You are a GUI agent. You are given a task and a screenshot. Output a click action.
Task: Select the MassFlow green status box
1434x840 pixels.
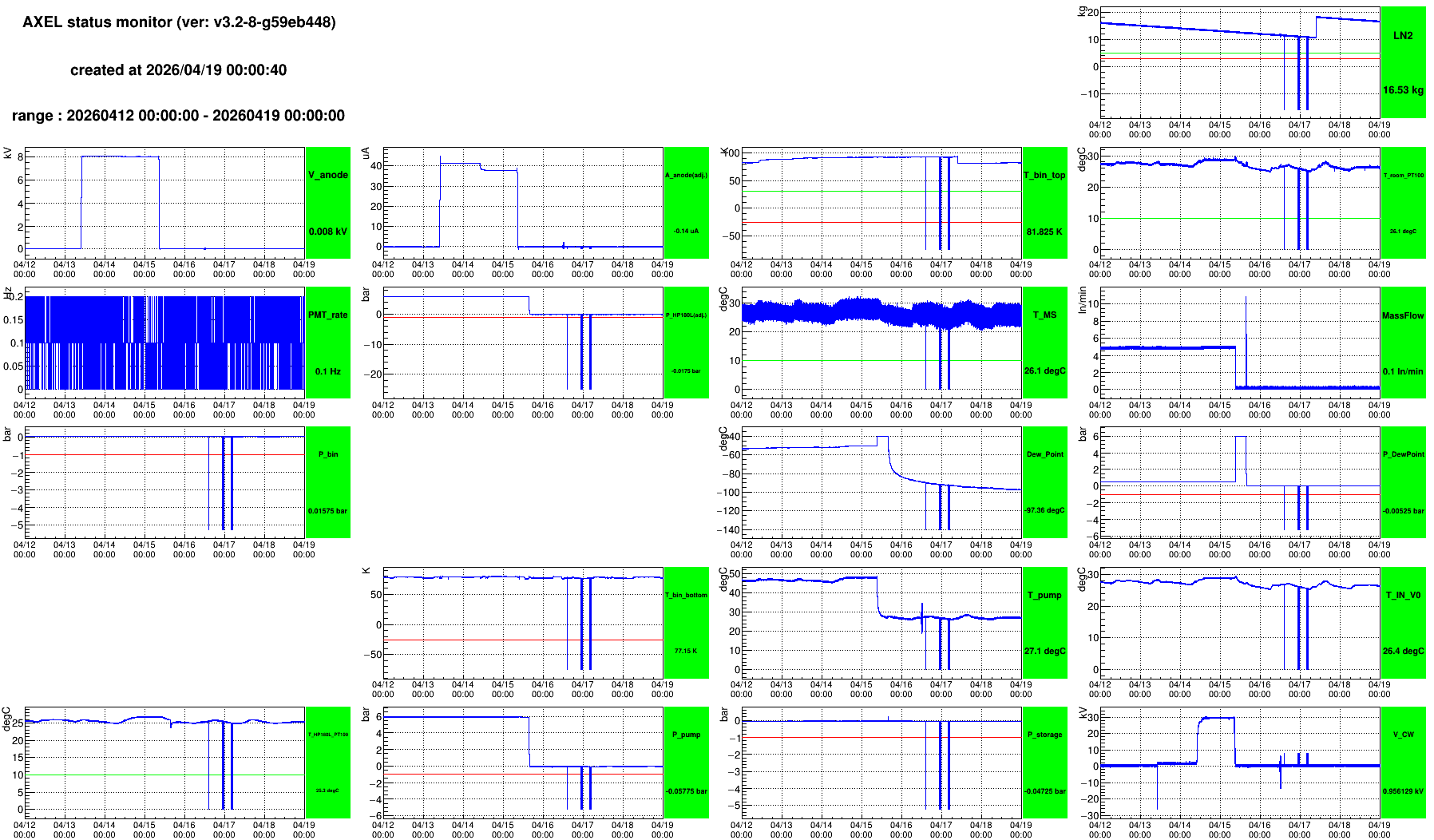tap(1403, 343)
